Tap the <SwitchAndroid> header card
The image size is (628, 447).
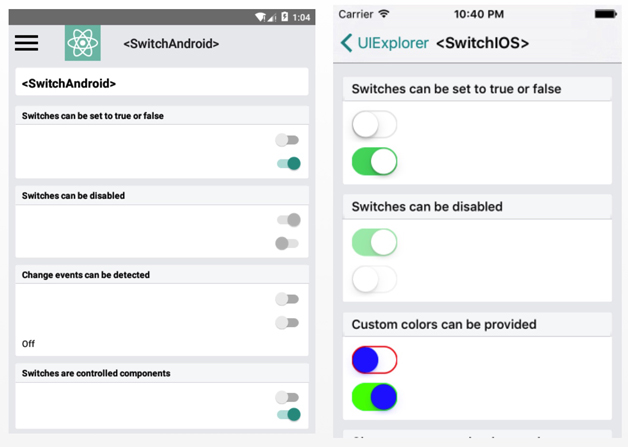pos(161,83)
